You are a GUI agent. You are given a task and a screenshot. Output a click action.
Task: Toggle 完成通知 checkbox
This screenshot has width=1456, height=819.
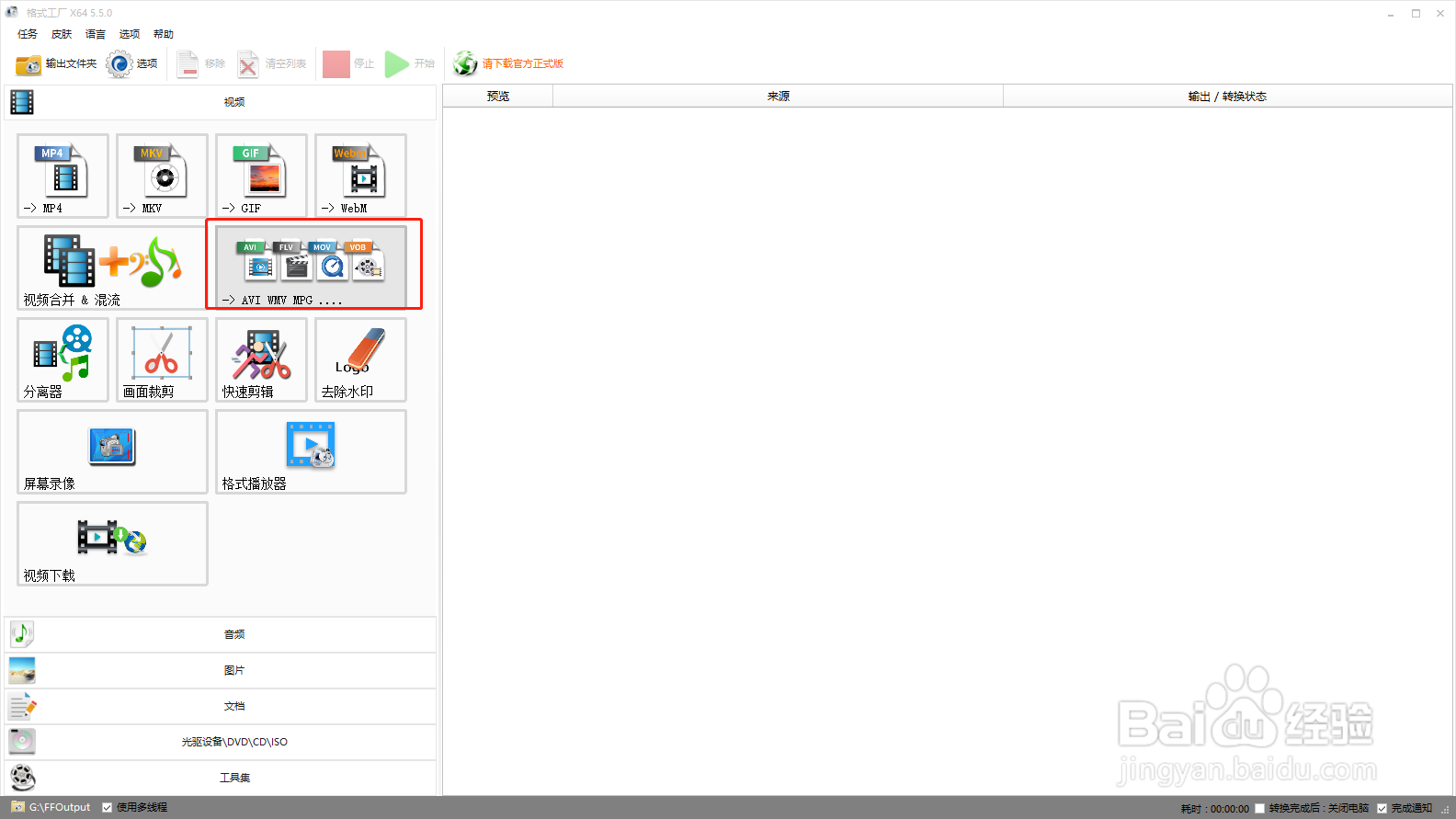(x=1382, y=809)
